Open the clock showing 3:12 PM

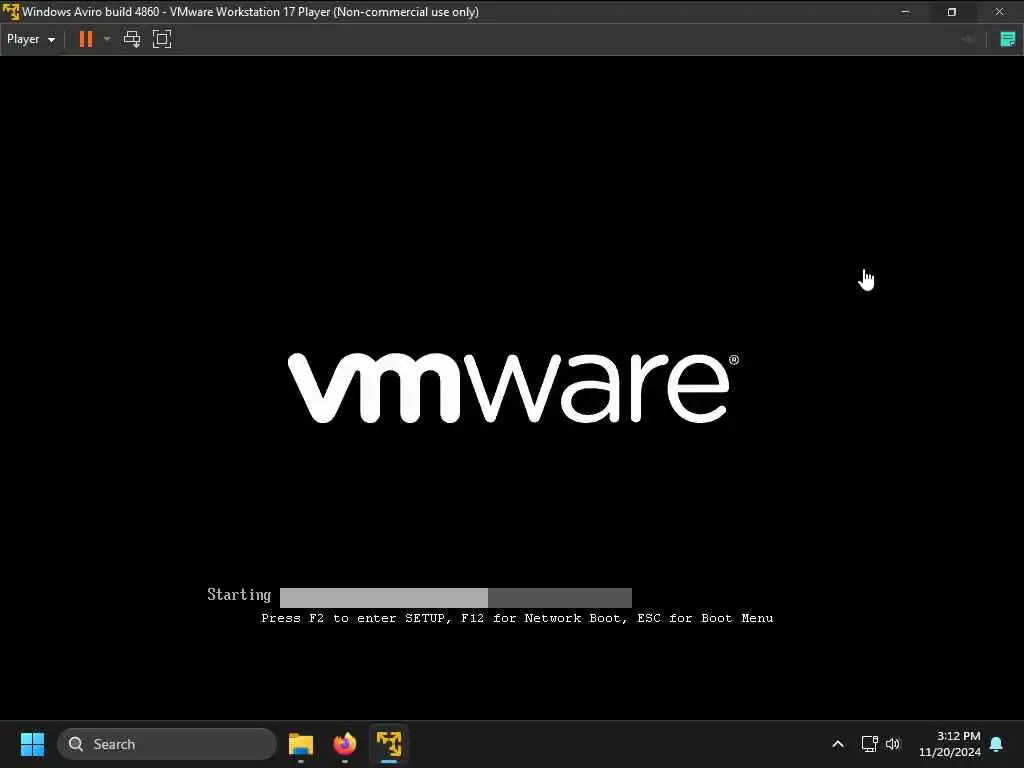(950, 744)
